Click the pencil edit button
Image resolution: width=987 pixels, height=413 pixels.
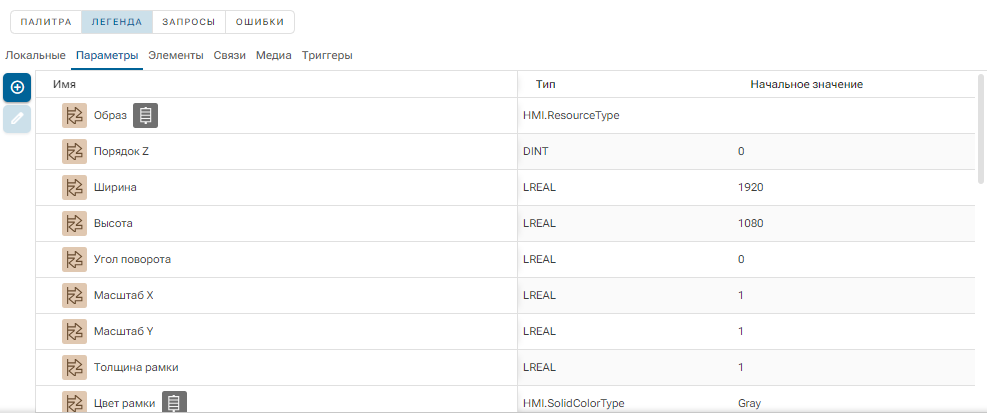coord(17,118)
